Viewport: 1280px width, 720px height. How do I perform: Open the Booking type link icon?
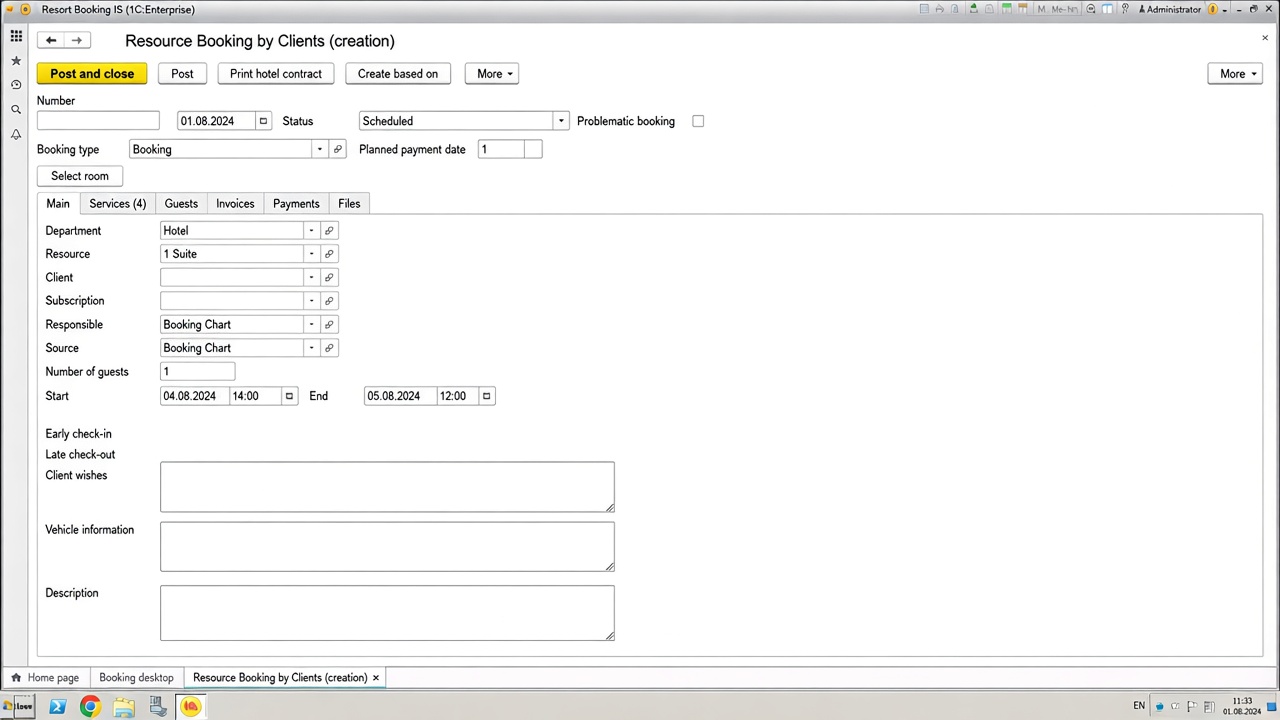point(337,149)
